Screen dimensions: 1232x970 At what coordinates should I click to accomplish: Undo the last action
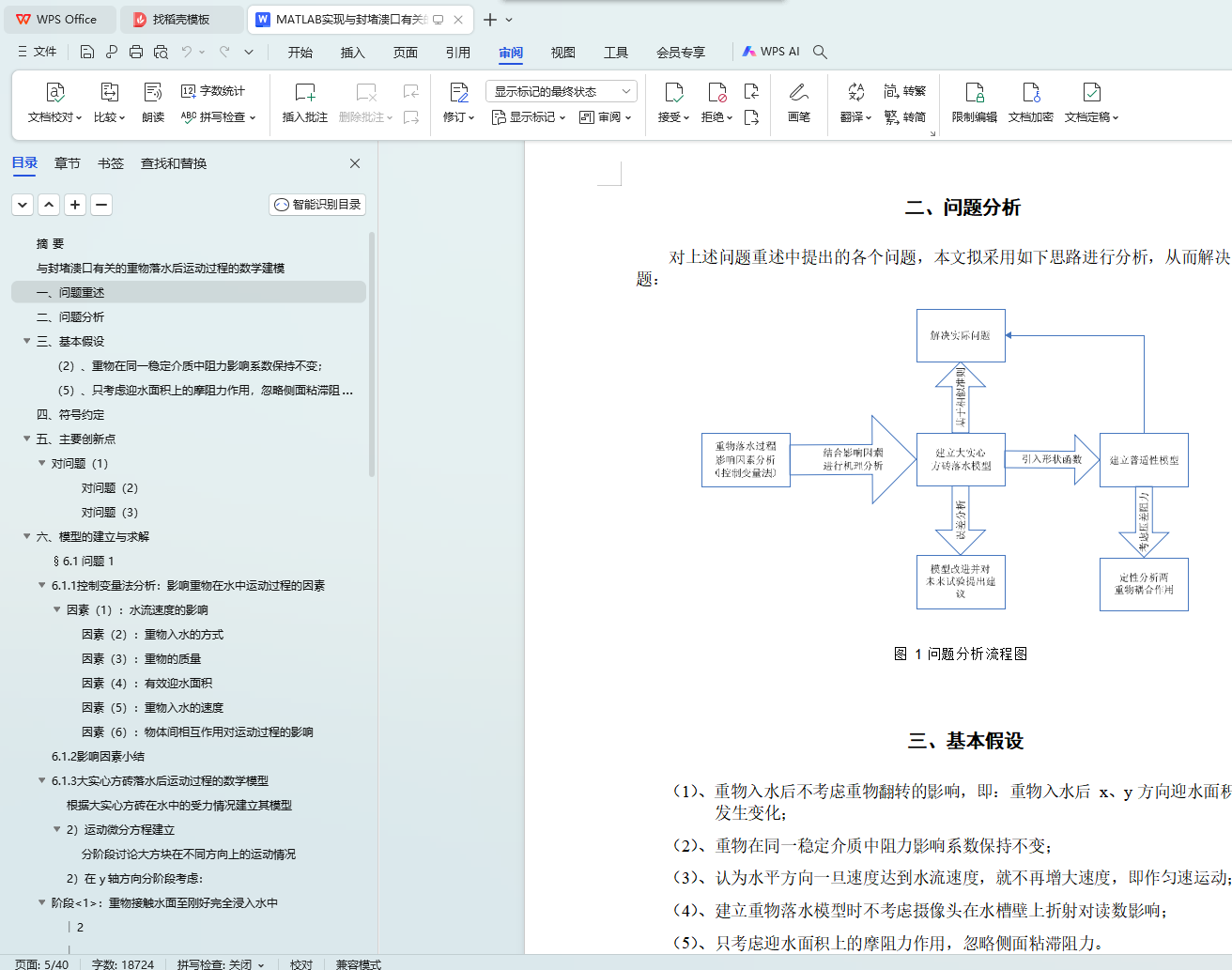click(187, 52)
